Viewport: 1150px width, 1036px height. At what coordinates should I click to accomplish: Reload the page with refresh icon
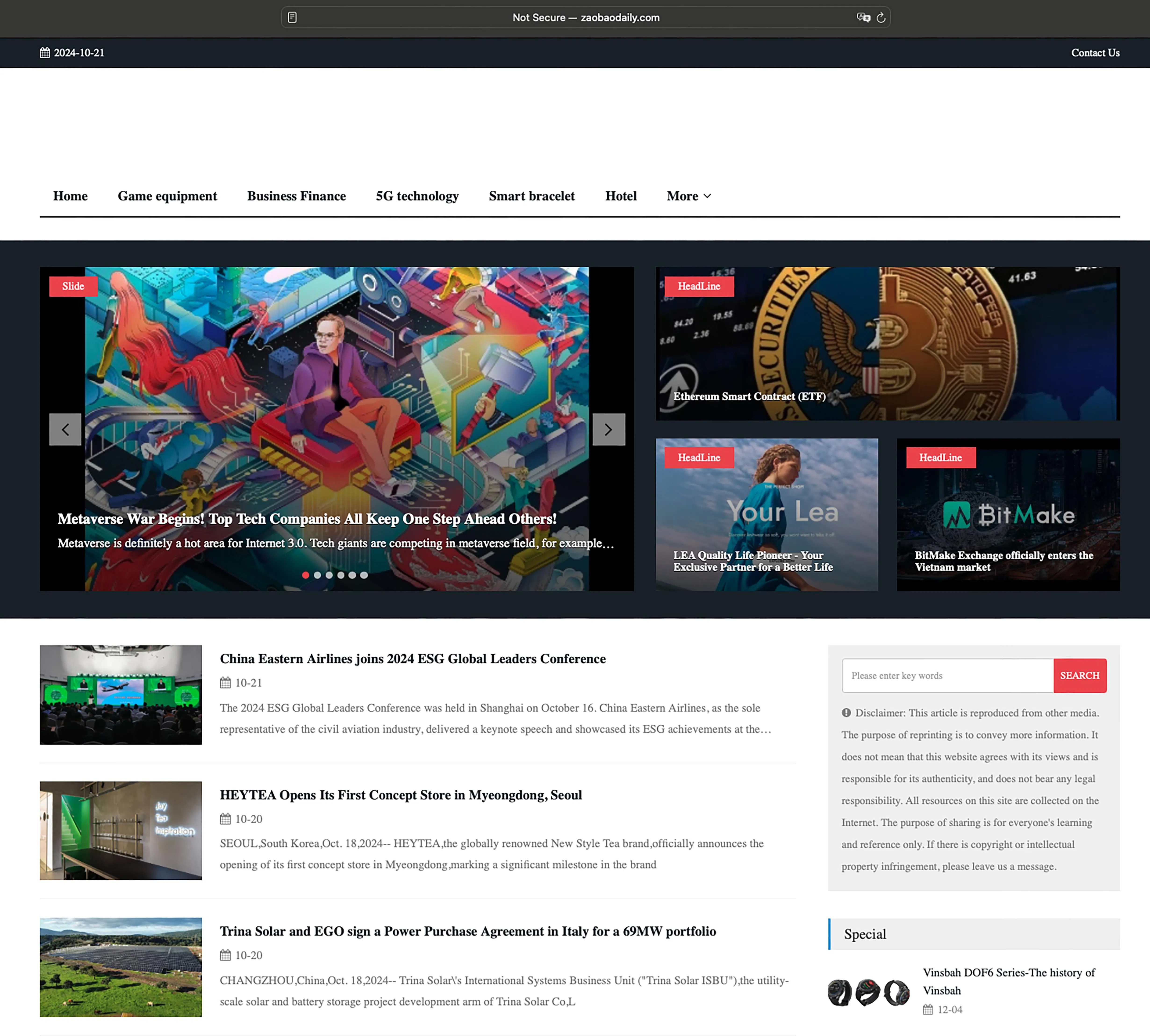pos(881,18)
